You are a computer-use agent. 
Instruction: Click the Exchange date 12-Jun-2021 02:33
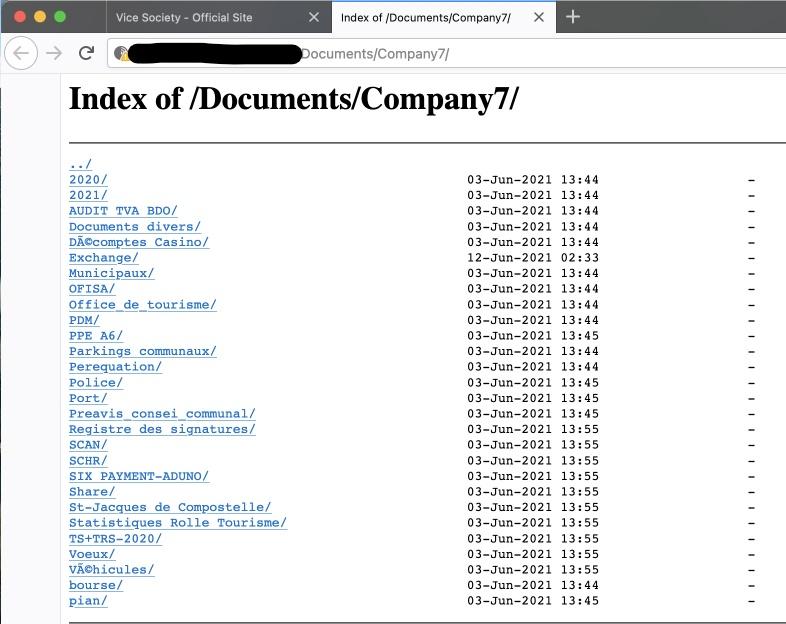(533, 258)
